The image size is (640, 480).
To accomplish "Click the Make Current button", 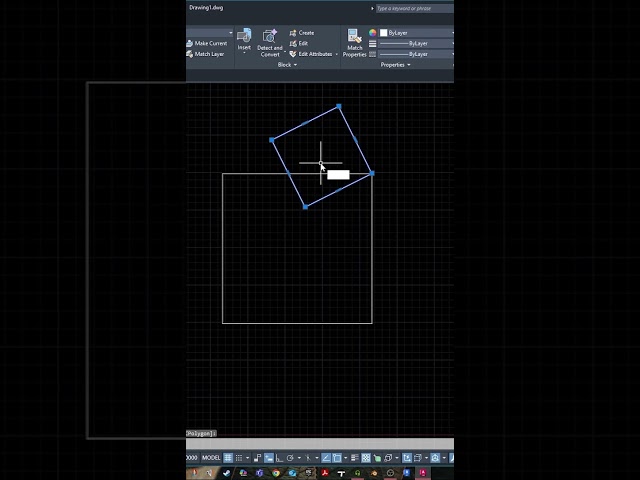I will click(207, 43).
